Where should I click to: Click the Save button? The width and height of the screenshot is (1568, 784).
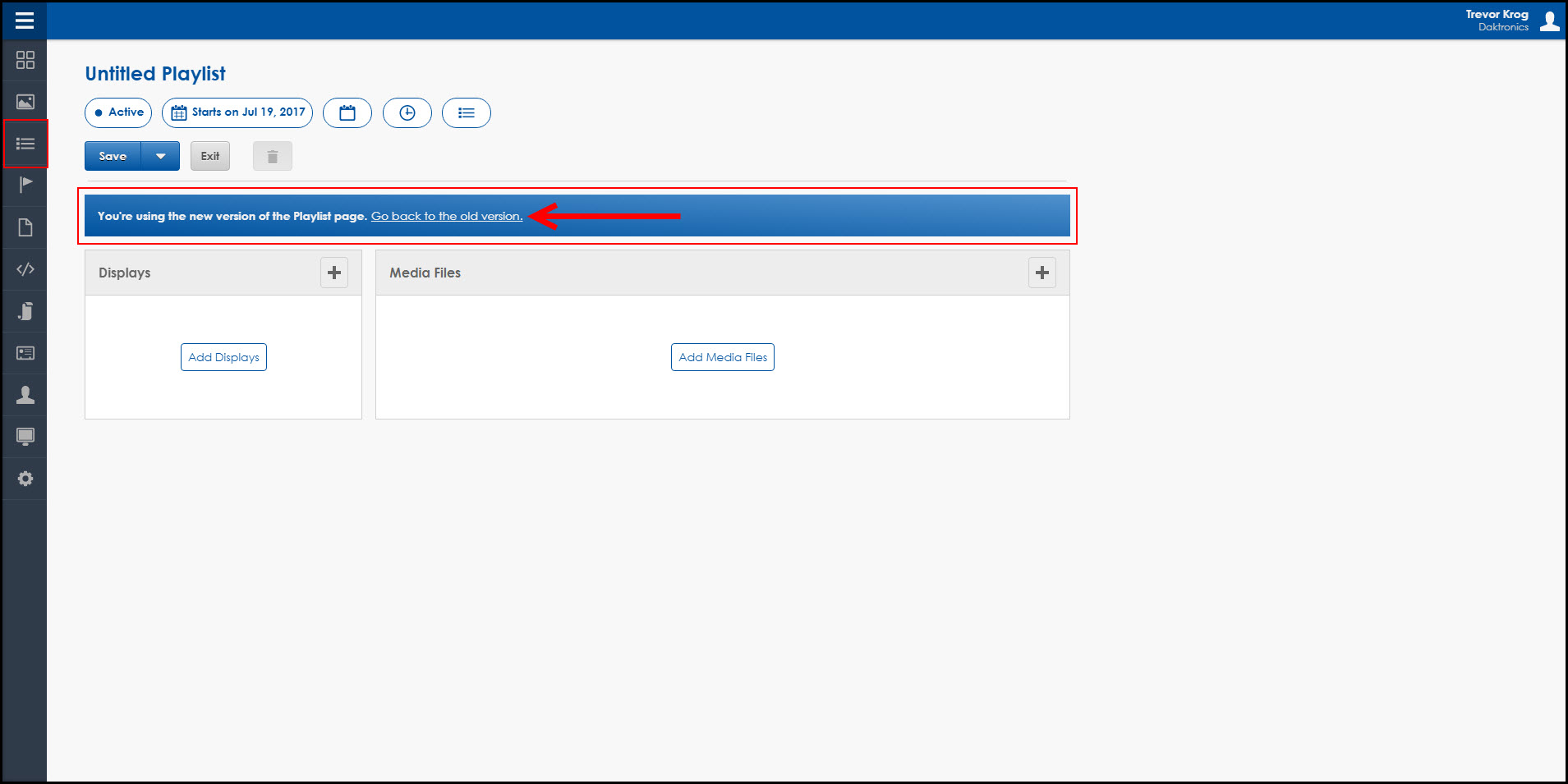point(113,156)
